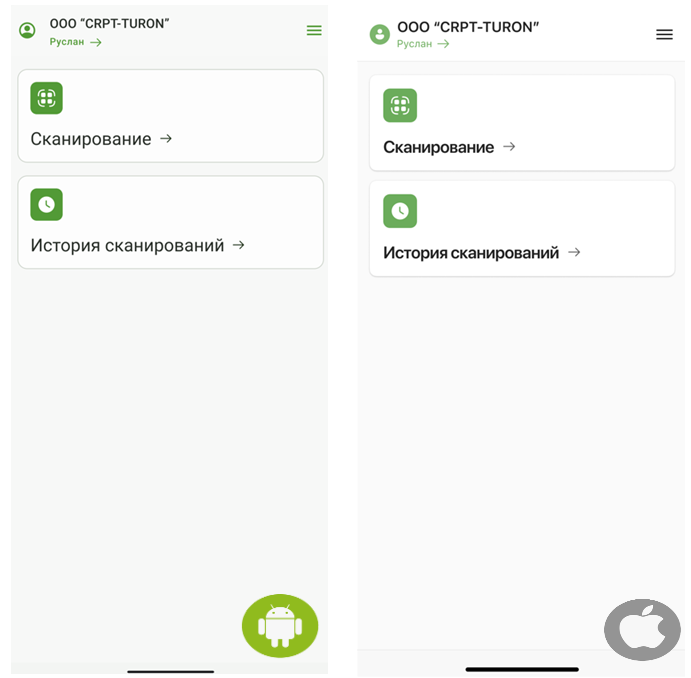
Task: Click arrow next to История сканирований on iOS
Action: [574, 252]
